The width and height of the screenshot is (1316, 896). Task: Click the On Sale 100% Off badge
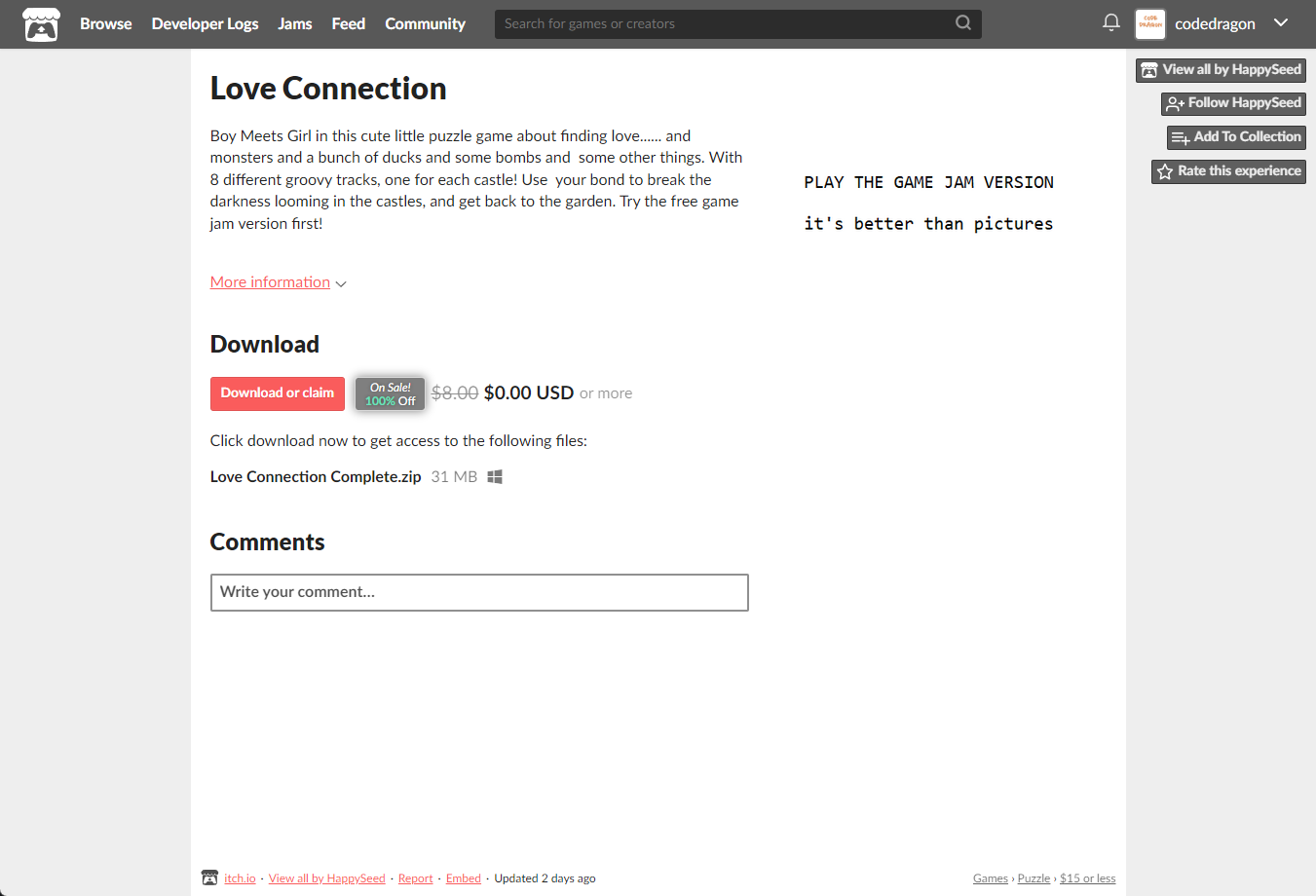pos(390,394)
